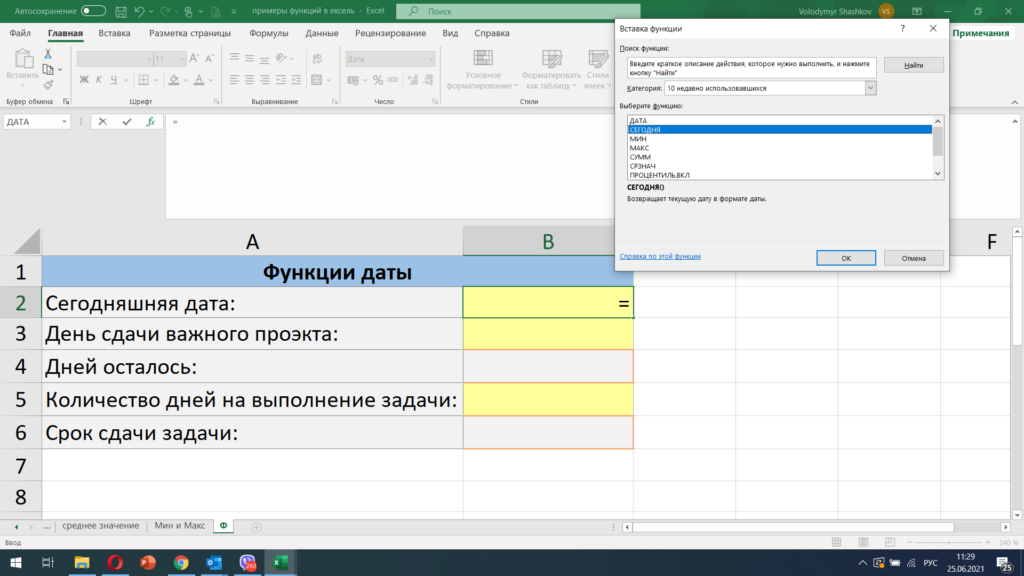Click the cancel X formula icon

point(103,121)
